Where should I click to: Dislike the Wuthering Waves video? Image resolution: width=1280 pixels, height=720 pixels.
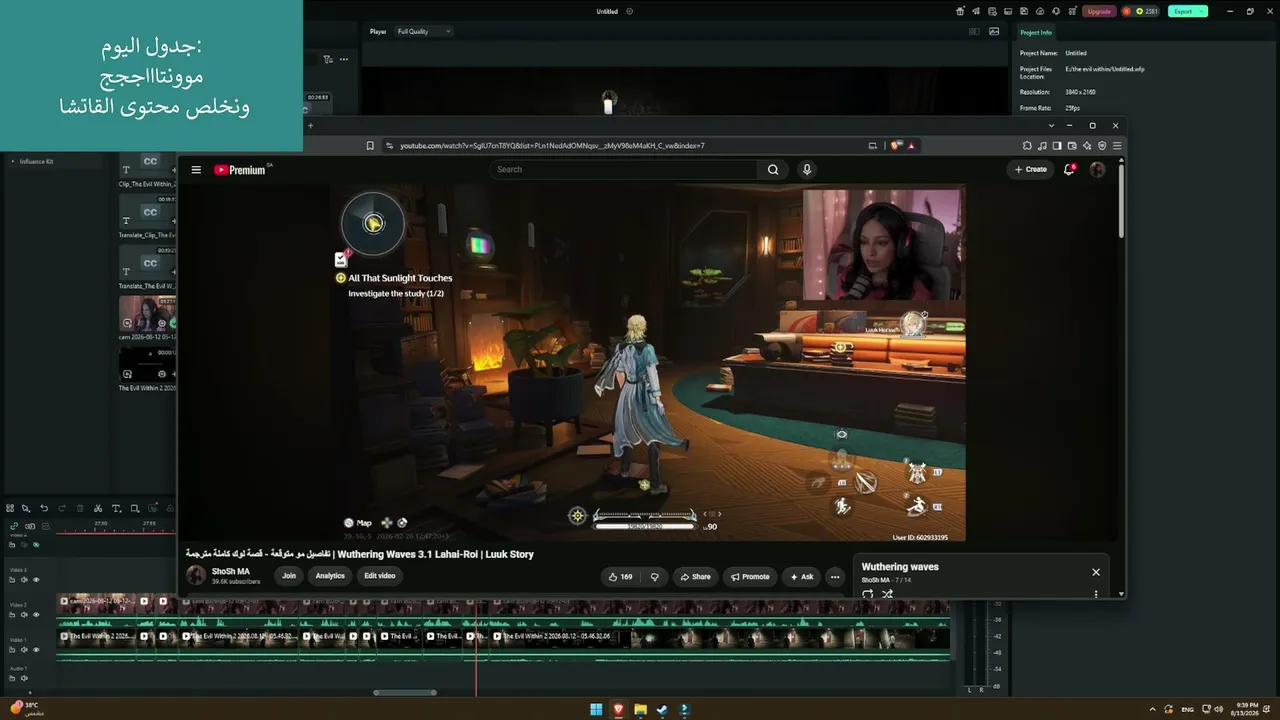pyautogui.click(x=655, y=576)
